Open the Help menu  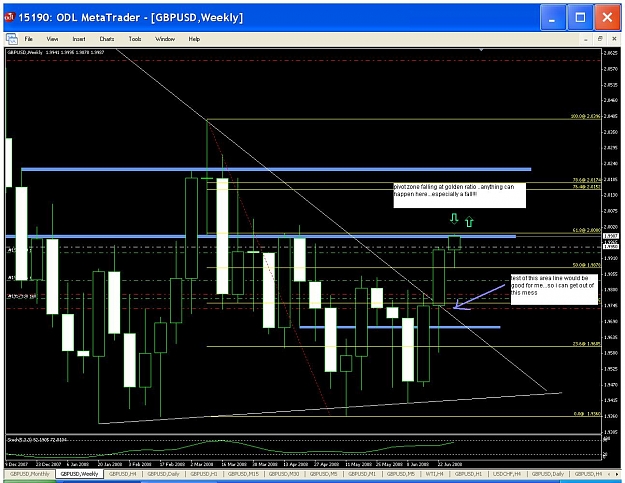pos(194,39)
